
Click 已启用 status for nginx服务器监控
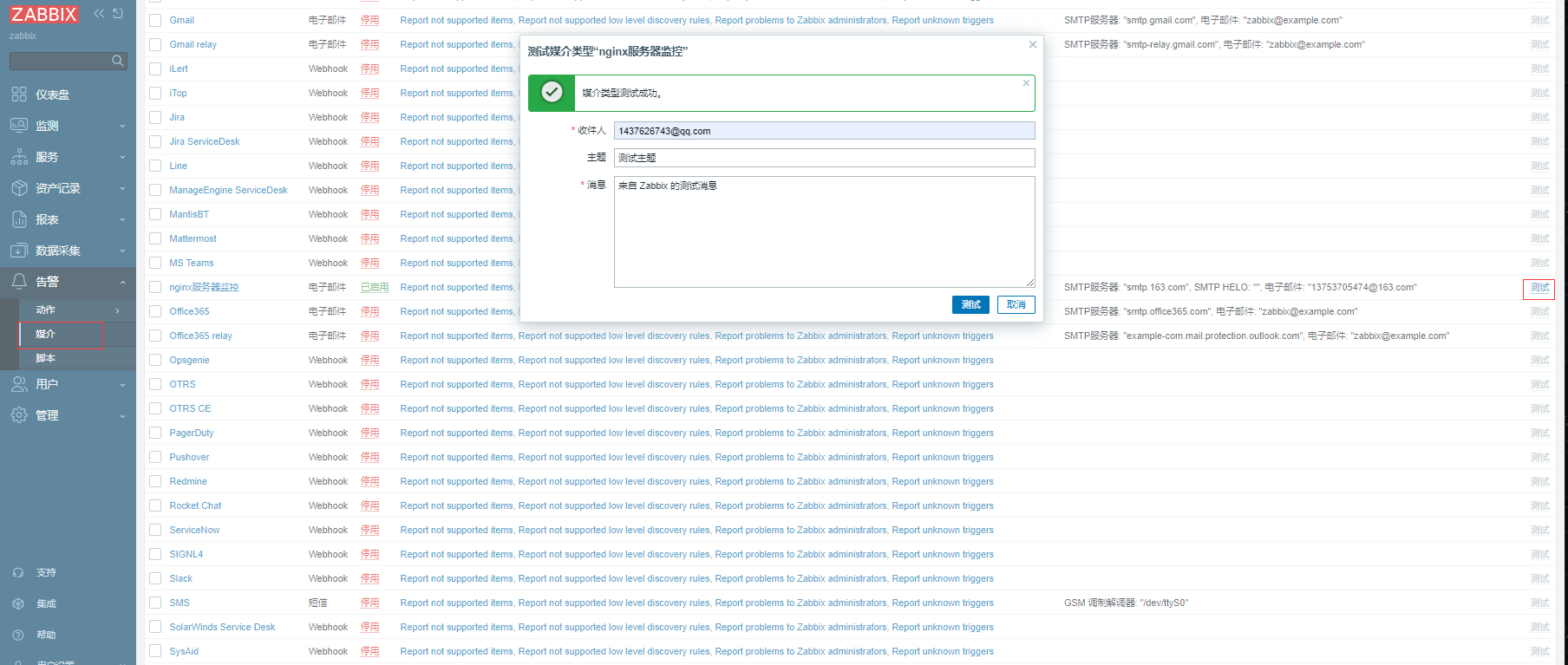(375, 287)
